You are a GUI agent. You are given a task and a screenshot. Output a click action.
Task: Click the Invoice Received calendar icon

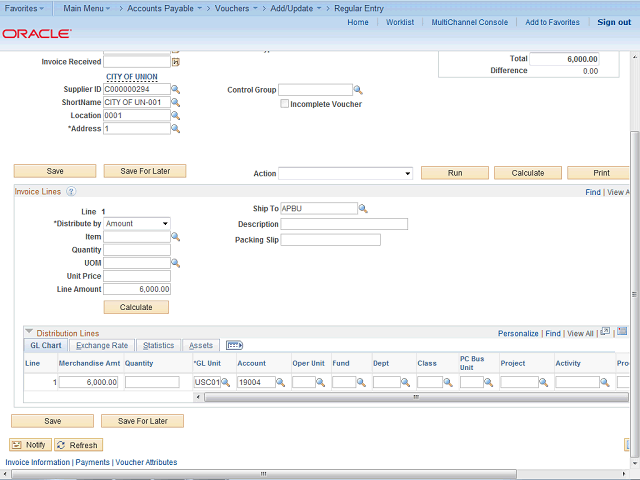point(175,62)
